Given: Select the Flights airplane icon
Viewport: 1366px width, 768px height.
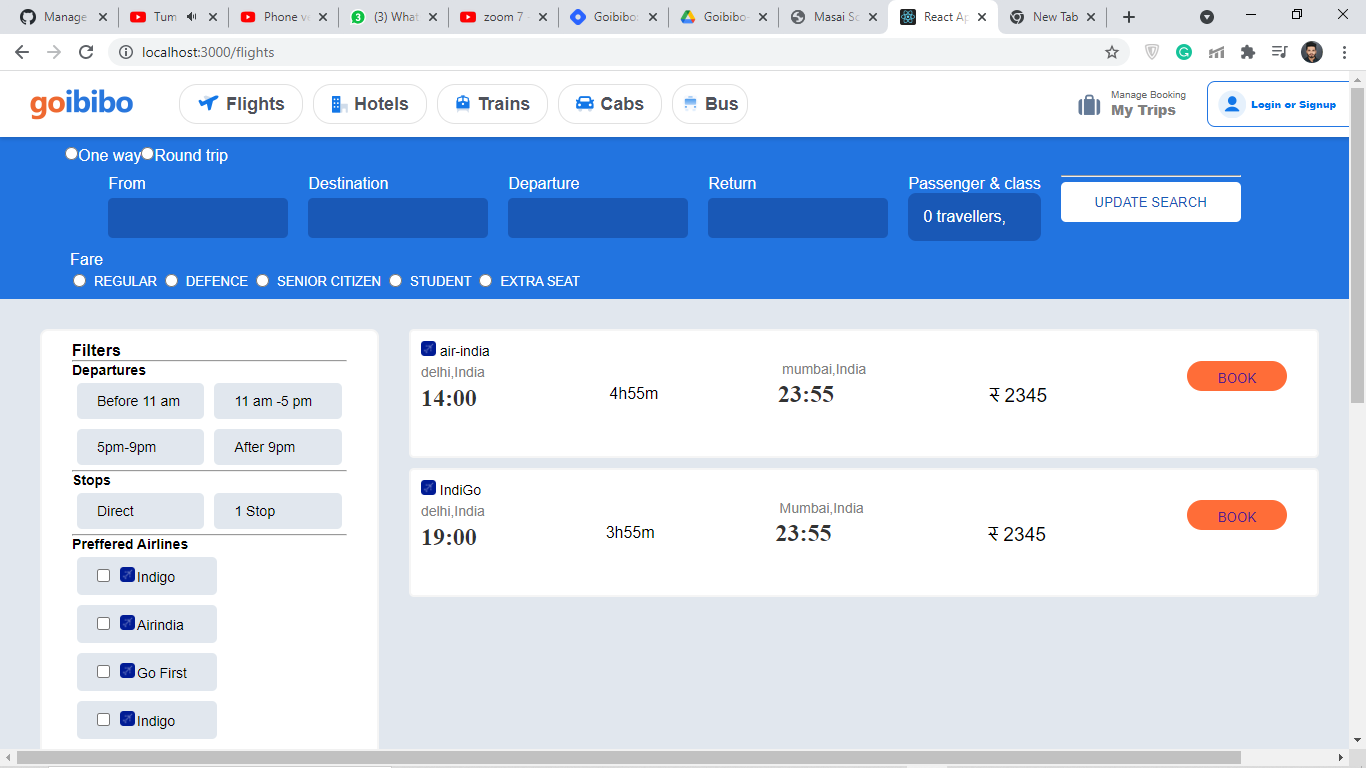Looking at the screenshot, I should click(x=208, y=102).
